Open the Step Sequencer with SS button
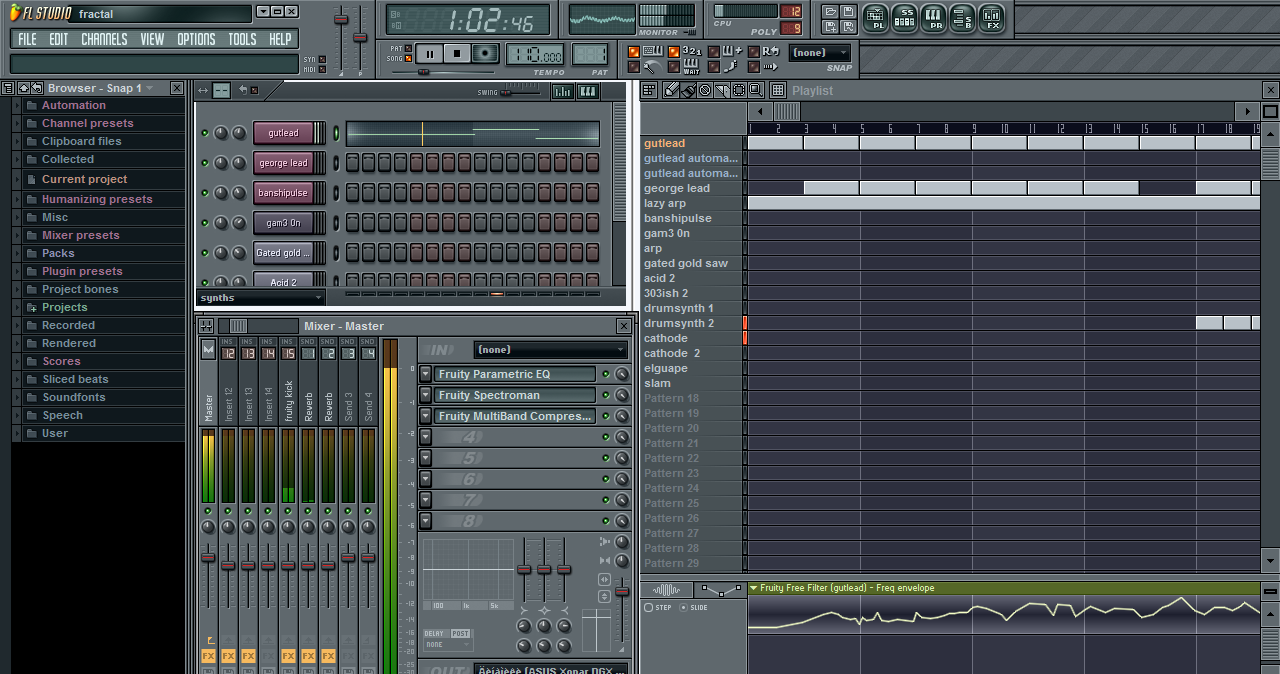1280x674 pixels. point(905,16)
